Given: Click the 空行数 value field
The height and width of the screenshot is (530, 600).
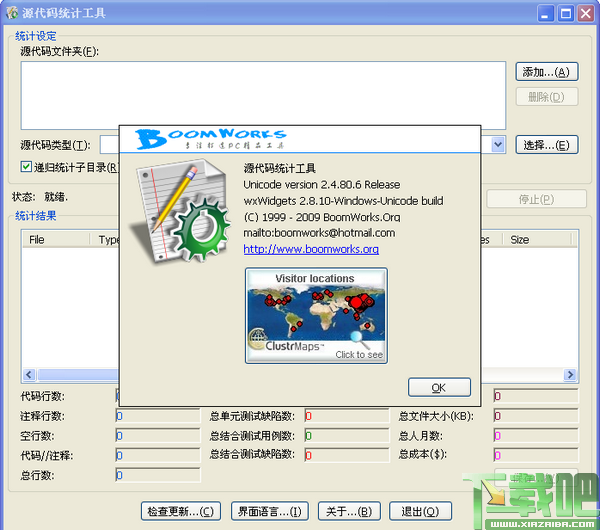Looking at the screenshot, I should click(158, 435).
